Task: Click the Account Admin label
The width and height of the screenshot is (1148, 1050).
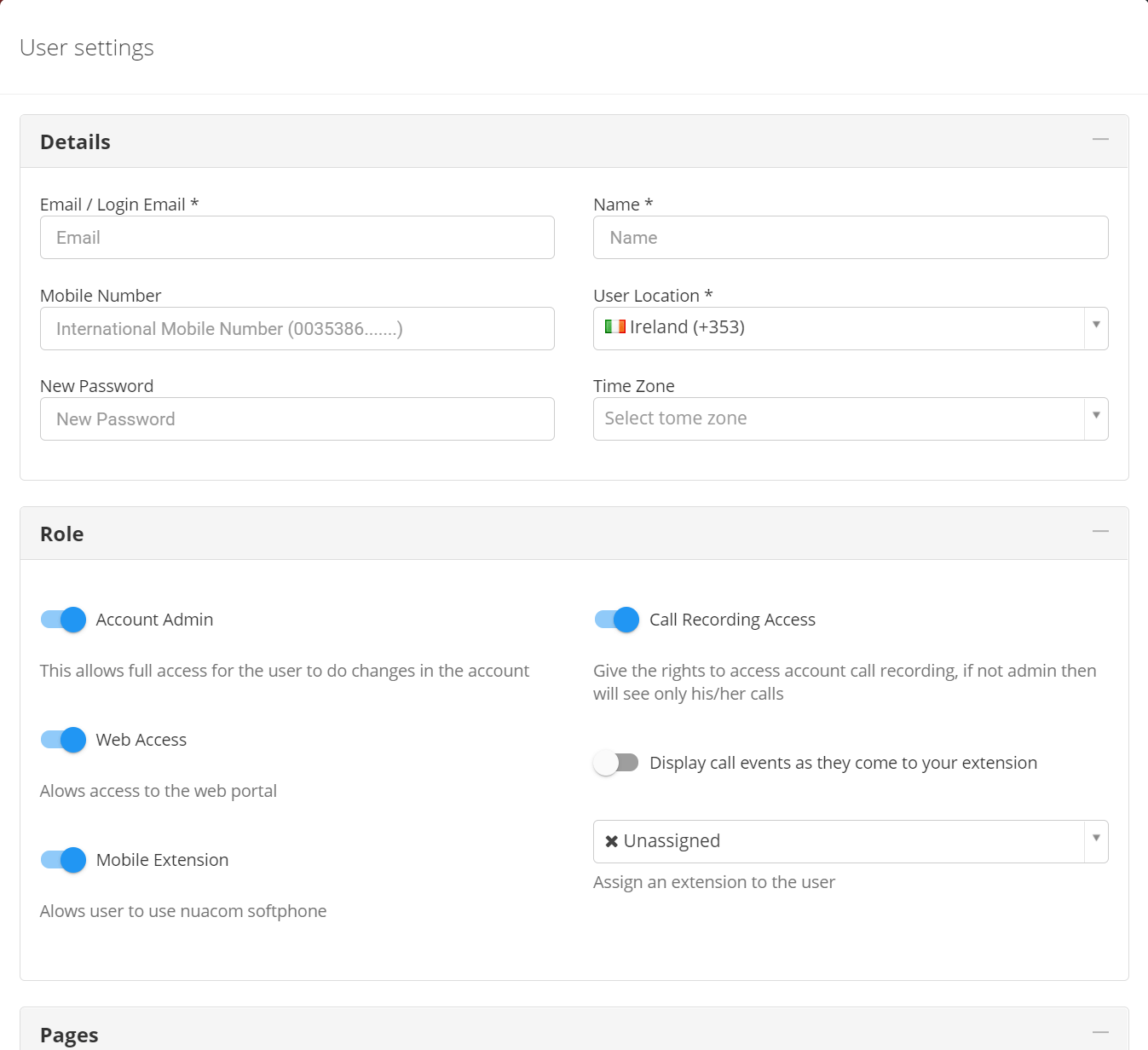Action: [x=154, y=620]
